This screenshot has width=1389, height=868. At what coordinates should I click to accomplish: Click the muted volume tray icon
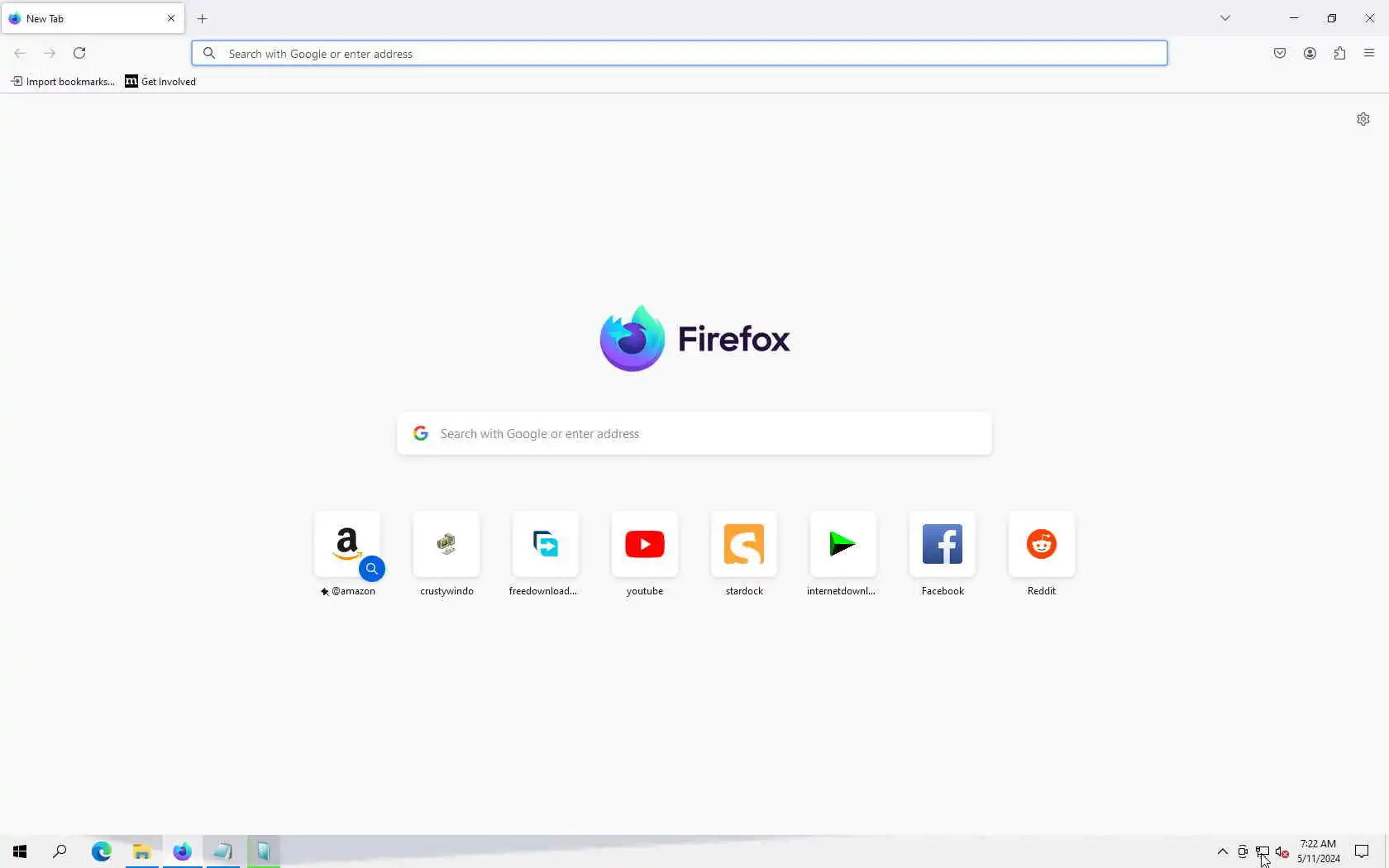(1282, 851)
